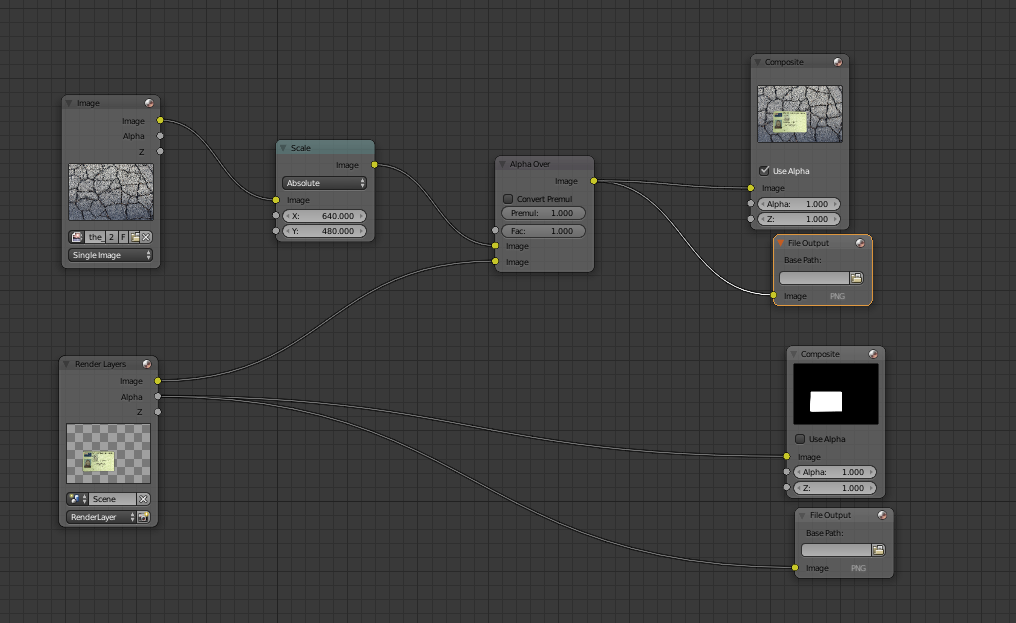The image size is (1016, 623).
Task: Collapse highlighted File Output node via orange triangle
Action: coord(780,243)
